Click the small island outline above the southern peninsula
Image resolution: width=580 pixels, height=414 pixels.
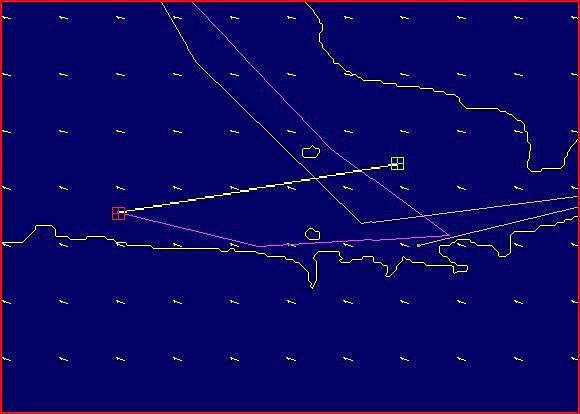point(313,234)
